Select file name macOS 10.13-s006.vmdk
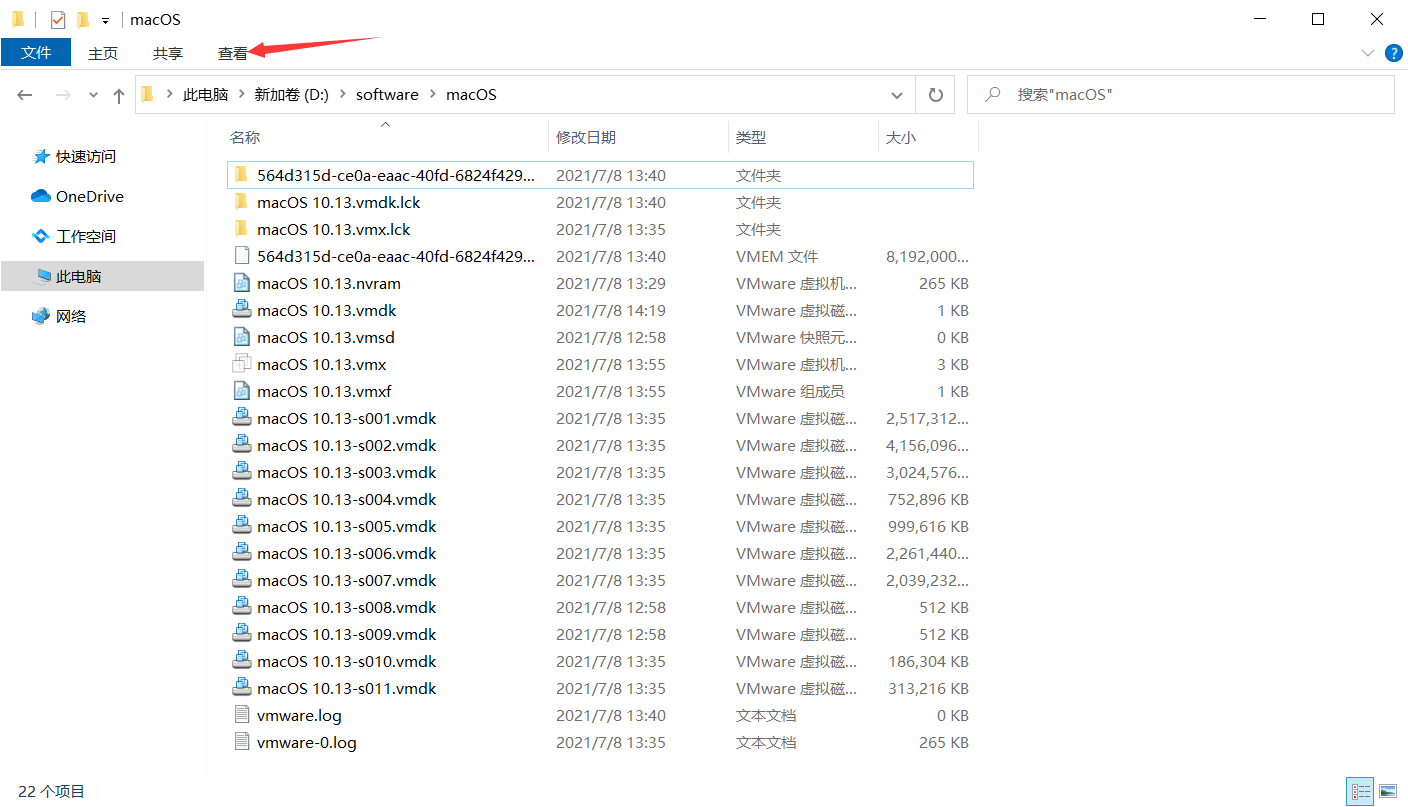Viewport: 1408px width, 807px height. (347, 553)
